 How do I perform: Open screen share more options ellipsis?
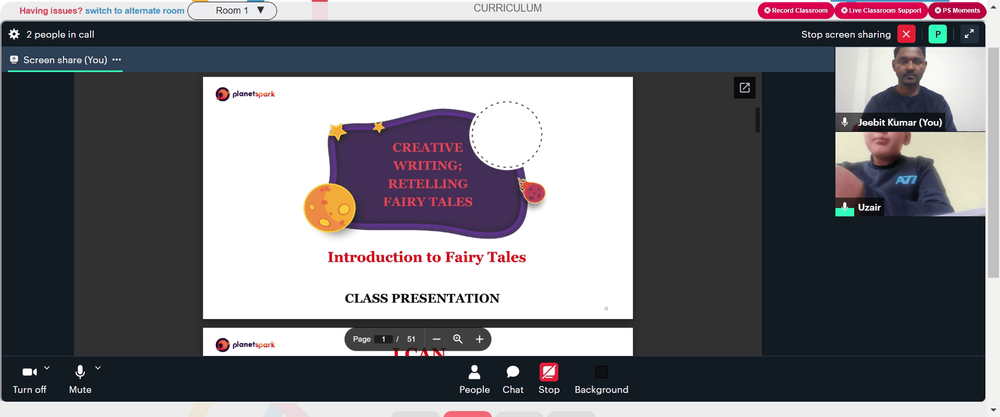(x=117, y=59)
